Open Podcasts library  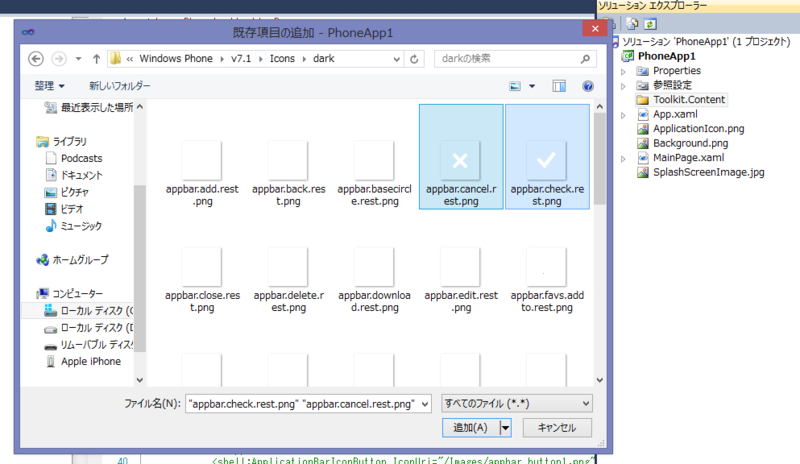tap(73, 158)
